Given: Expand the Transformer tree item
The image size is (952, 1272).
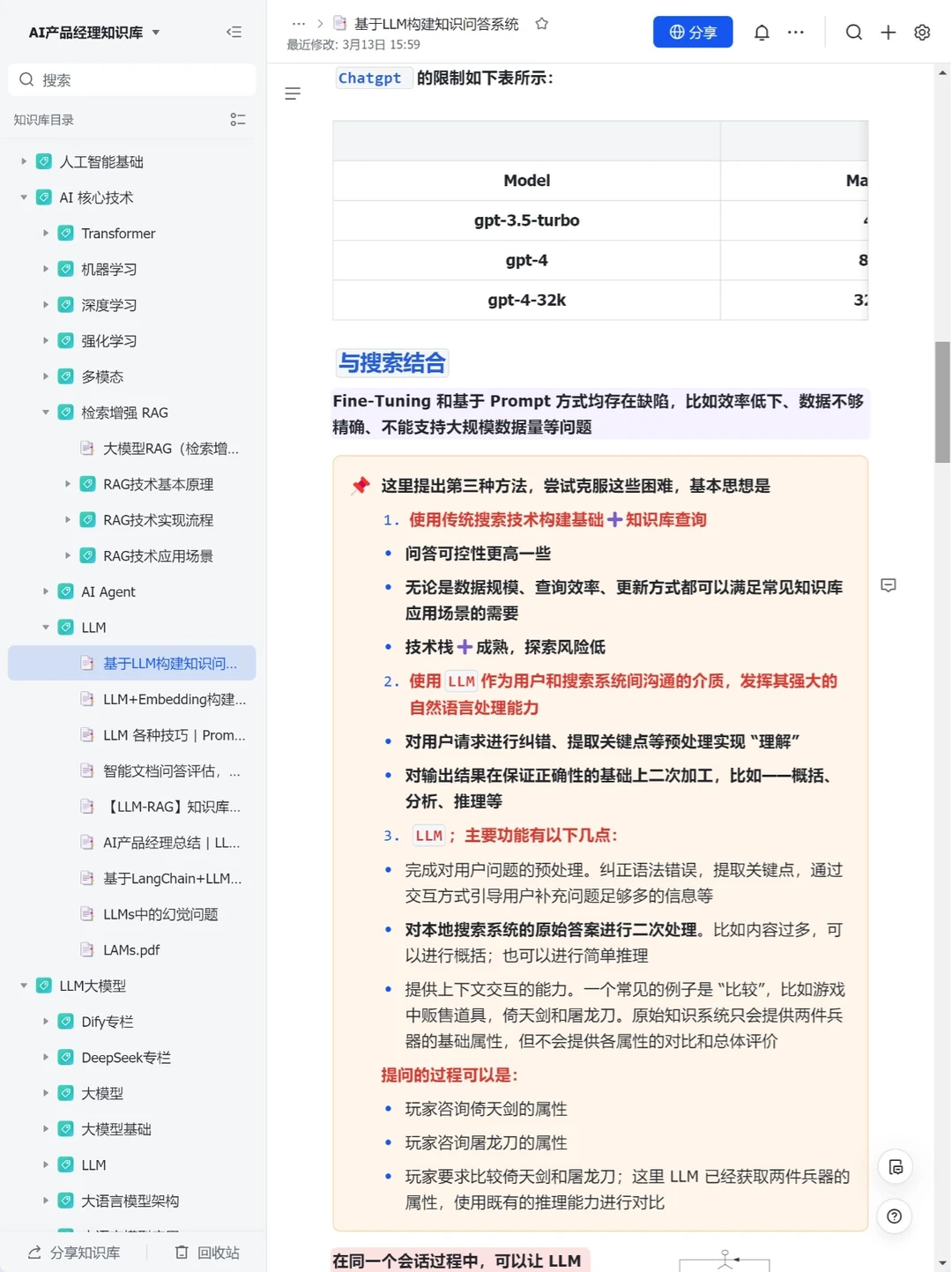Looking at the screenshot, I should click(46, 233).
